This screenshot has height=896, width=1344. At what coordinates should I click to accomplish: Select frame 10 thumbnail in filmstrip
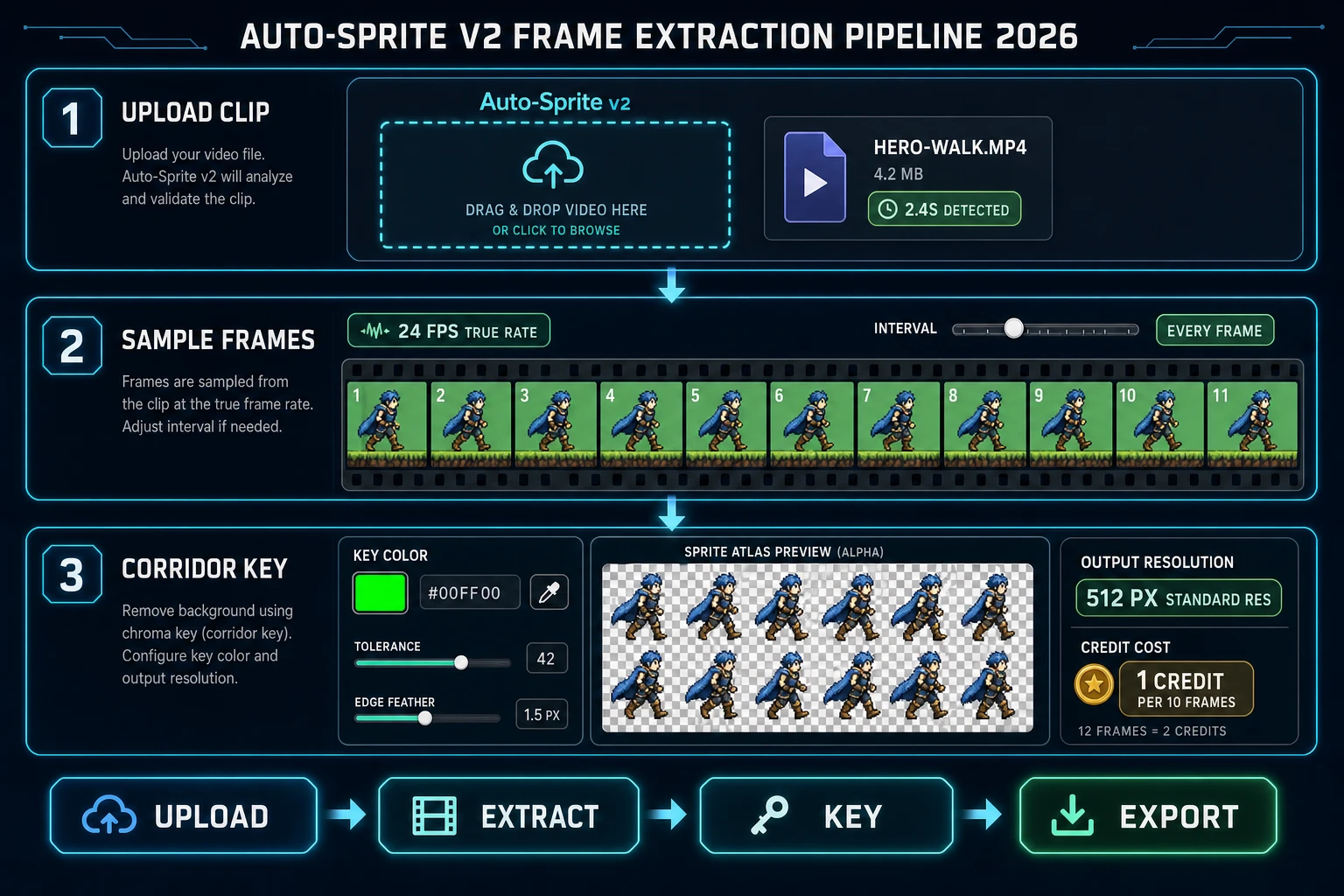(1159, 424)
